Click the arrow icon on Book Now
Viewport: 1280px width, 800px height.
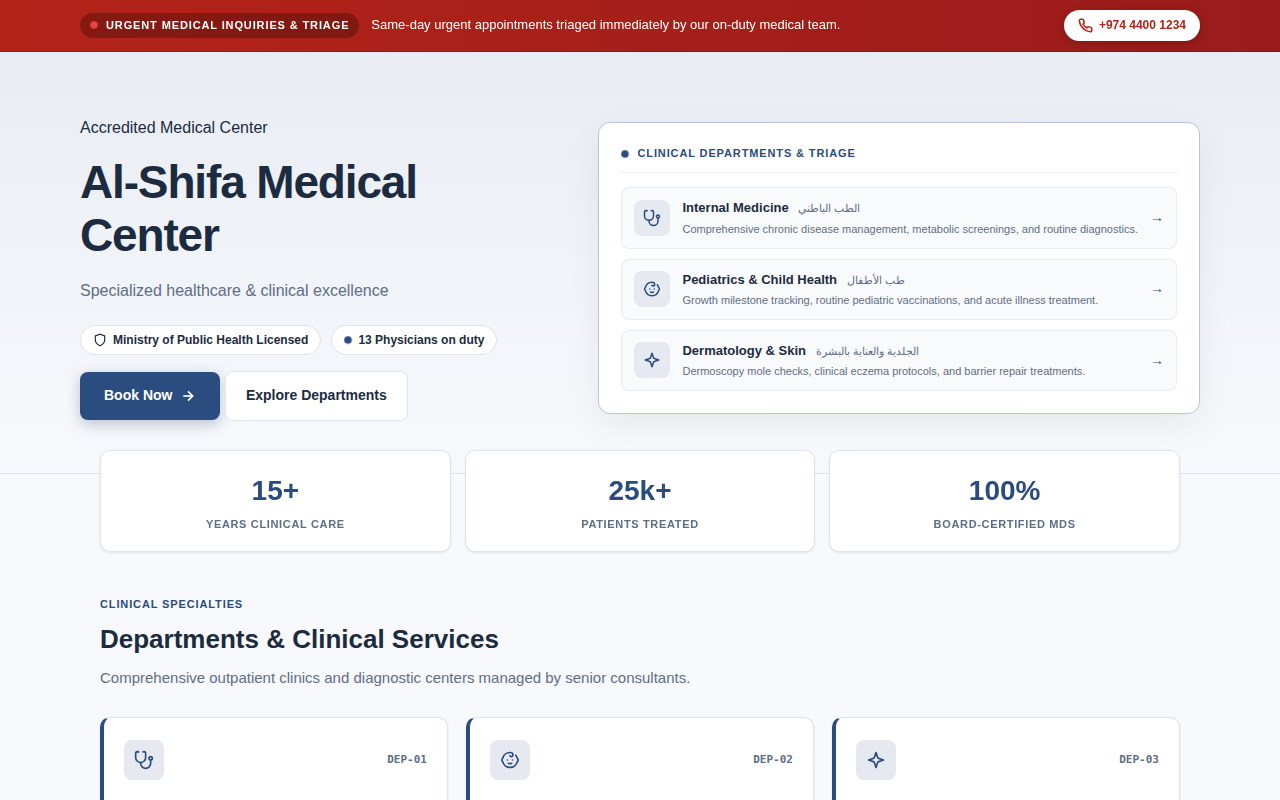[188, 396]
